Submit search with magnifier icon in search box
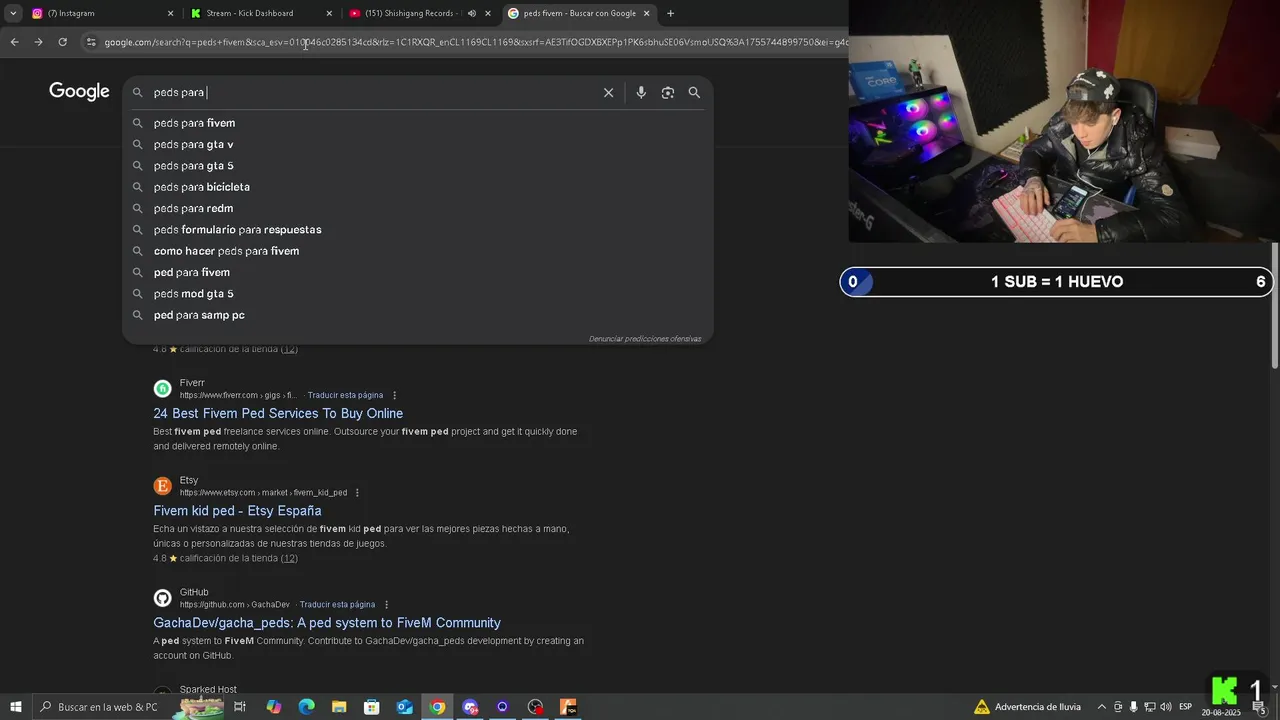The image size is (1280, 720). pos(694,92)
